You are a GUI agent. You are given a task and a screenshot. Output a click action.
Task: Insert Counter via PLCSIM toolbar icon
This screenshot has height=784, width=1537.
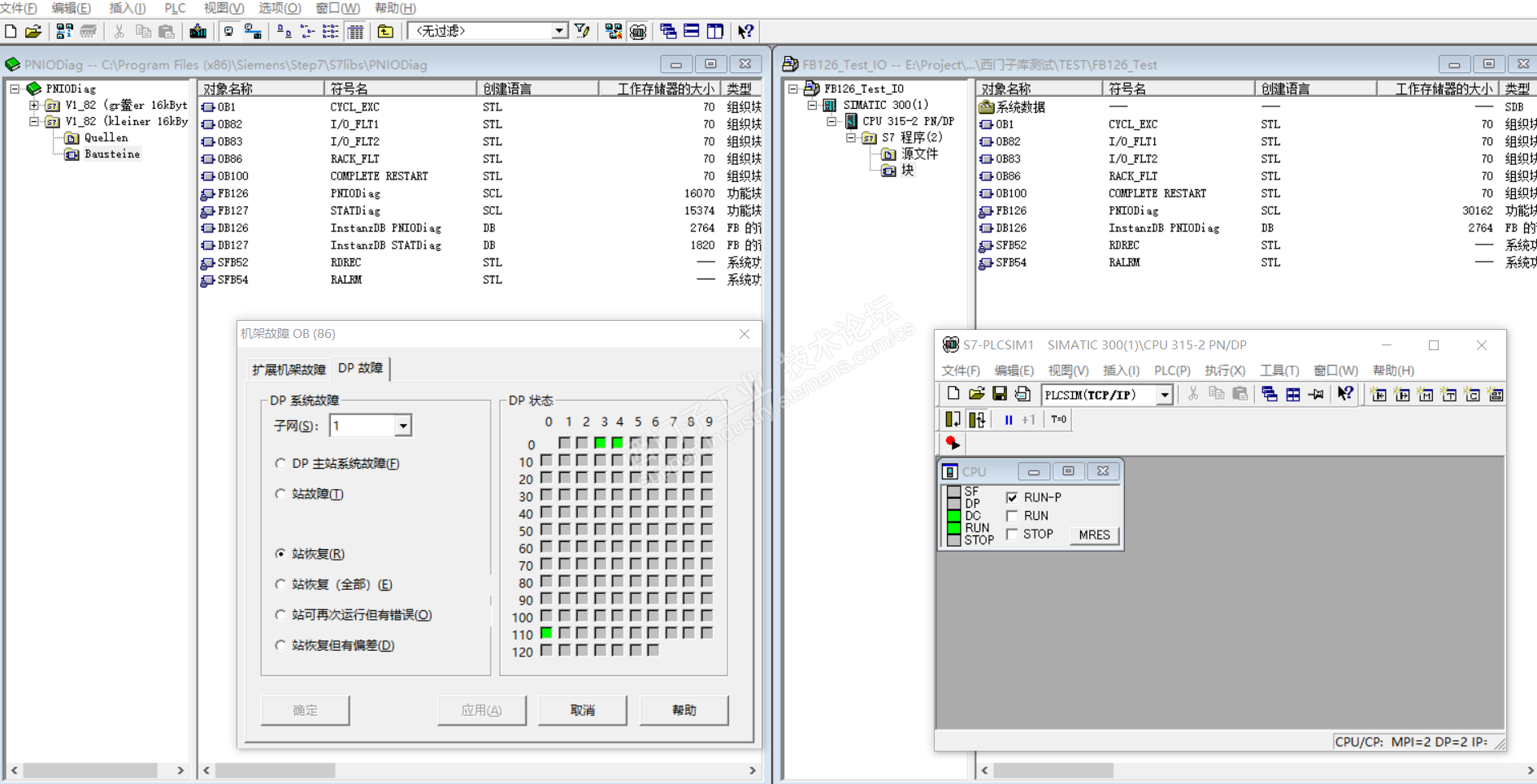pyautogui.click(x=1473, y=395)
